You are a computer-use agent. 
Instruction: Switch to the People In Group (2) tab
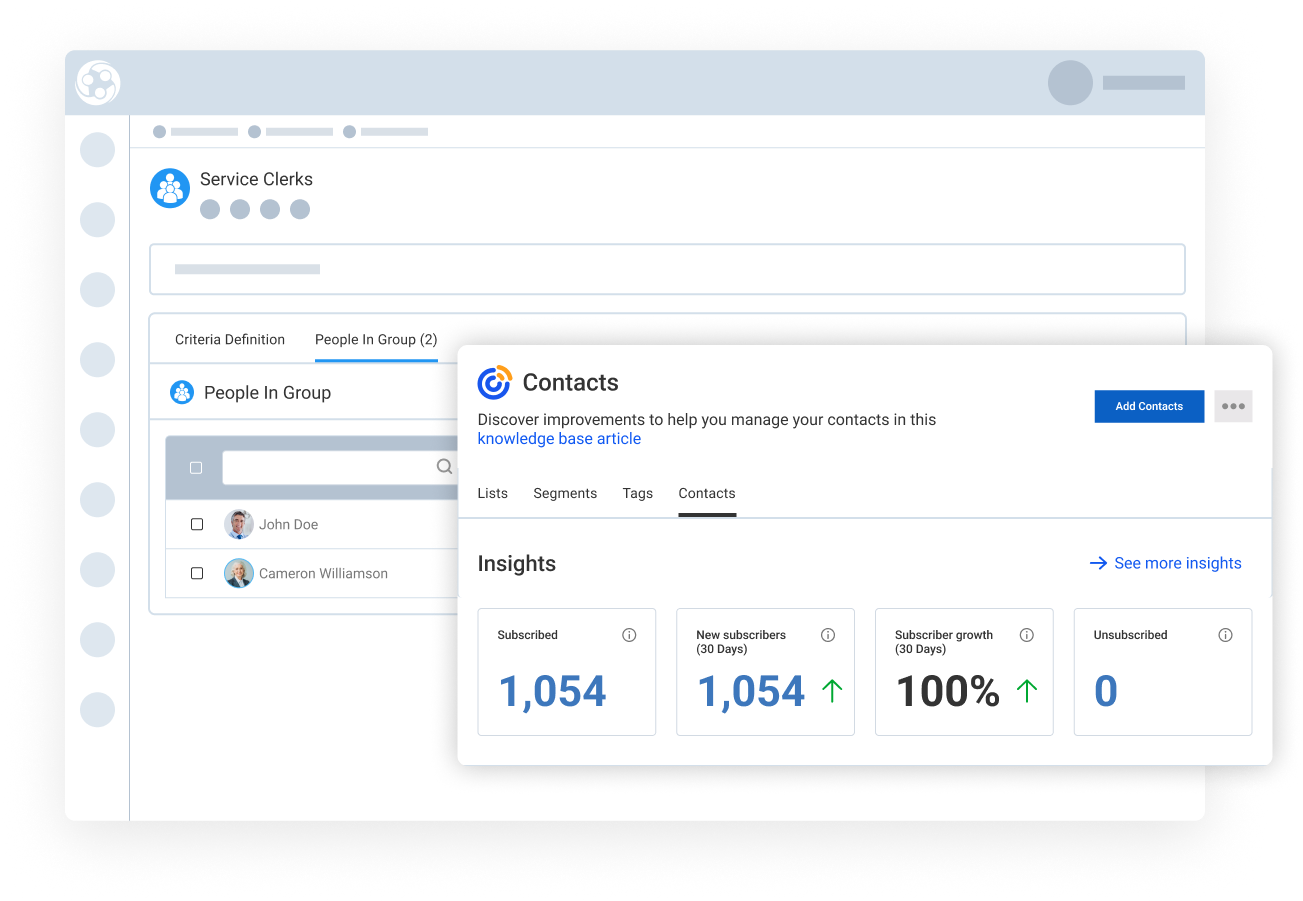[x=376, y=340]
